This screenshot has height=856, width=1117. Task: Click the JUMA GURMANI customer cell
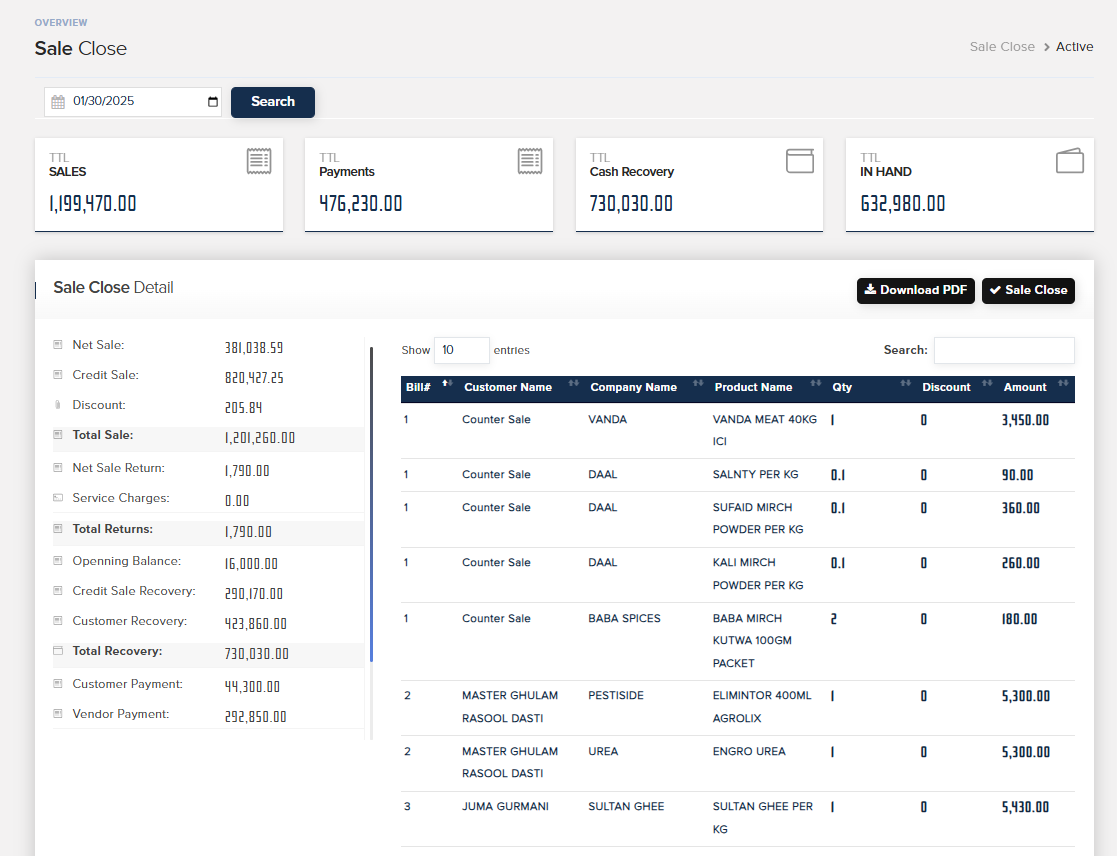tap(505, 806)
